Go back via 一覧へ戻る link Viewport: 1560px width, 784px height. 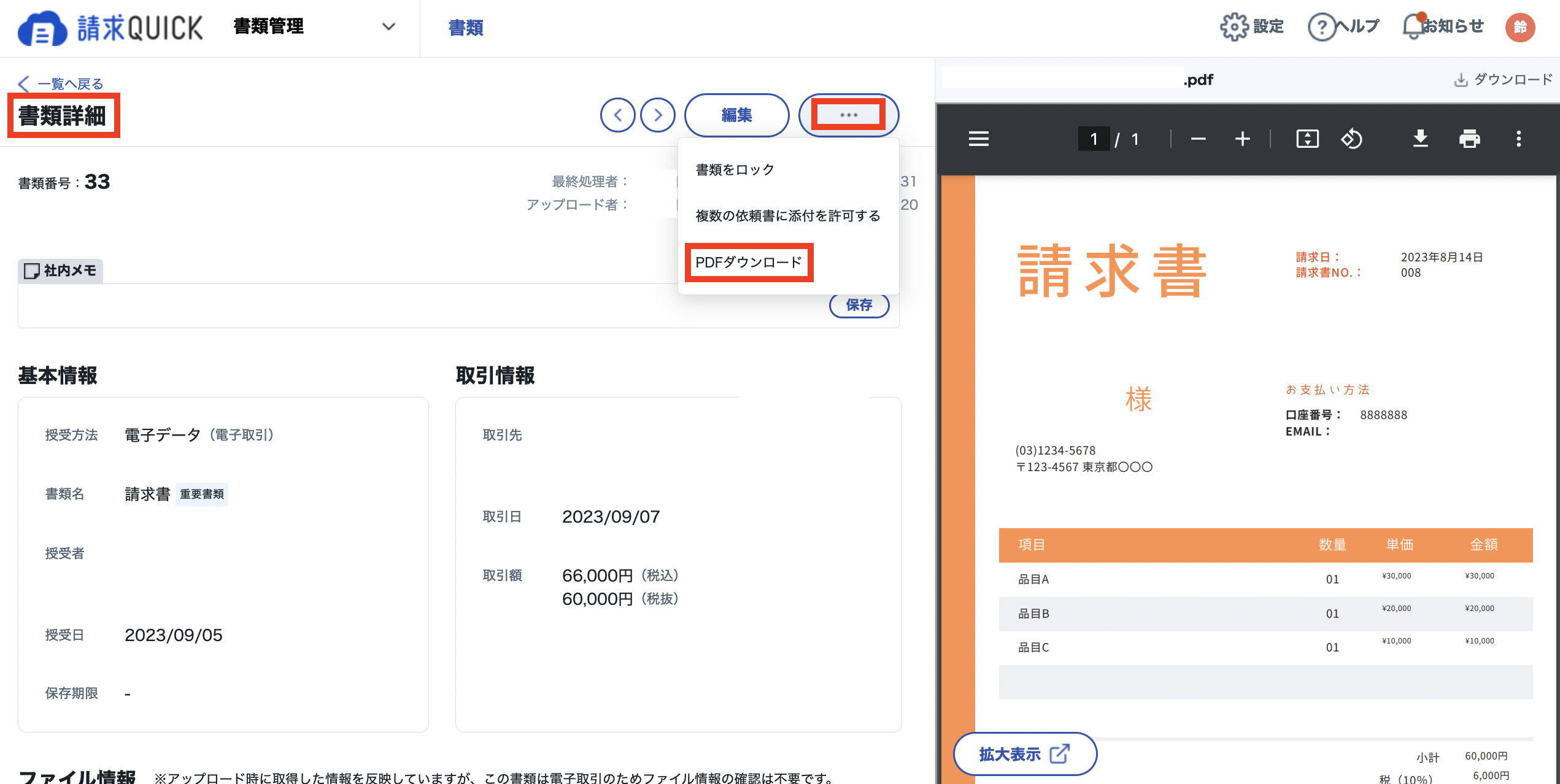[x=61, y=83]
